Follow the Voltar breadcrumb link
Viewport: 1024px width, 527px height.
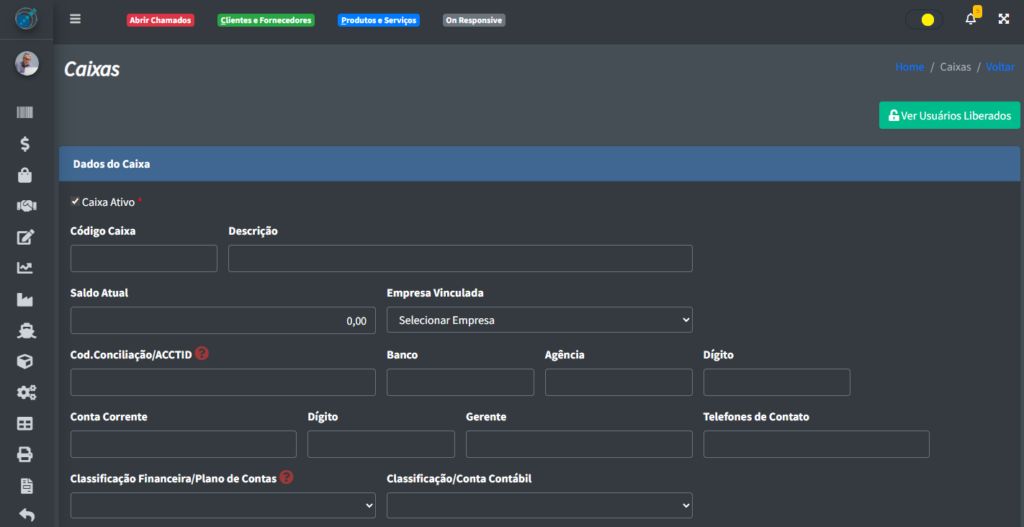tap(999, 67)
